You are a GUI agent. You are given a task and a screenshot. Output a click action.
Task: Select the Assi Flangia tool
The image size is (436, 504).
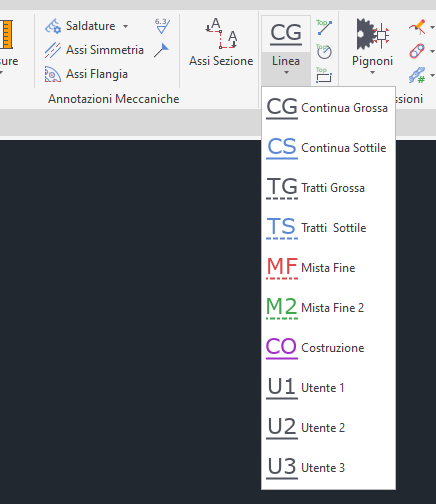click(x=86, y=74)
